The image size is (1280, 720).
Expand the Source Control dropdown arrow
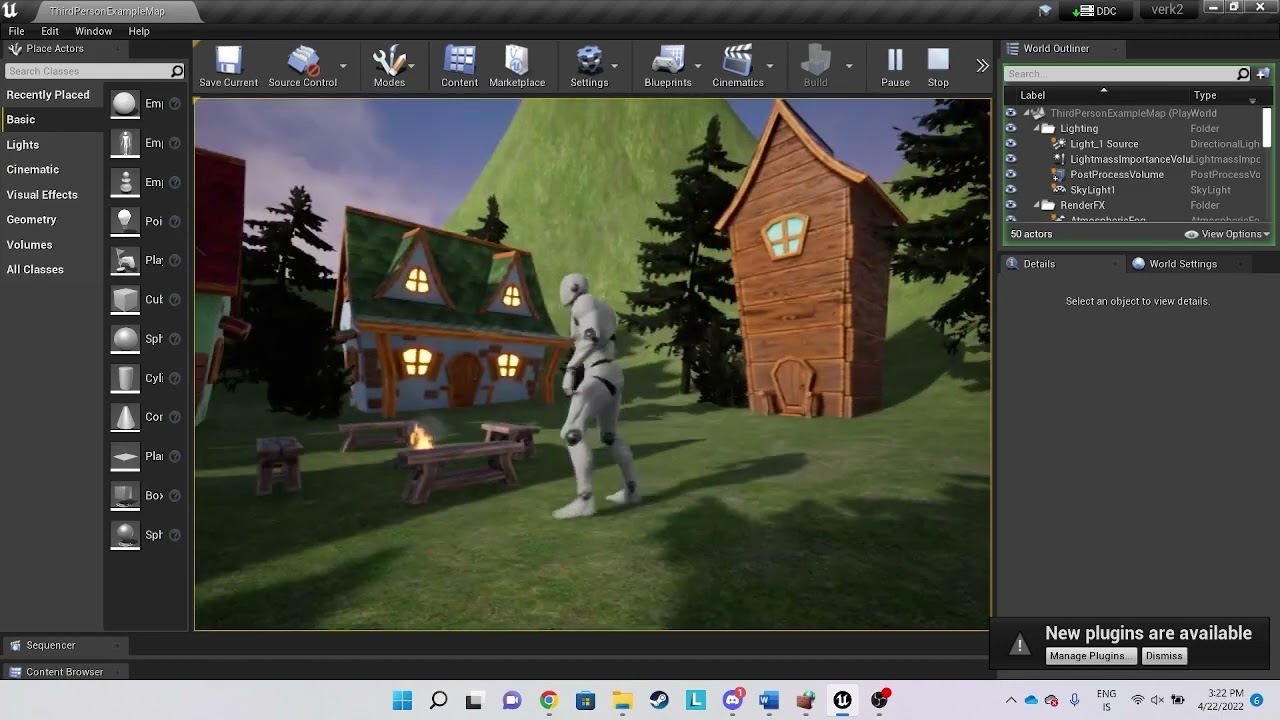point(343,66)
